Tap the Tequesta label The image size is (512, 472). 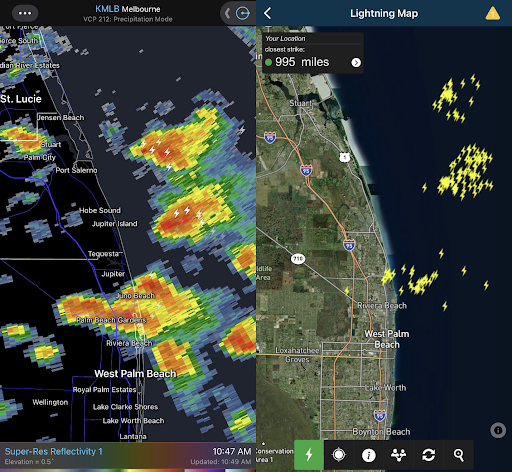pyautogui.click(x=103, y=254)
